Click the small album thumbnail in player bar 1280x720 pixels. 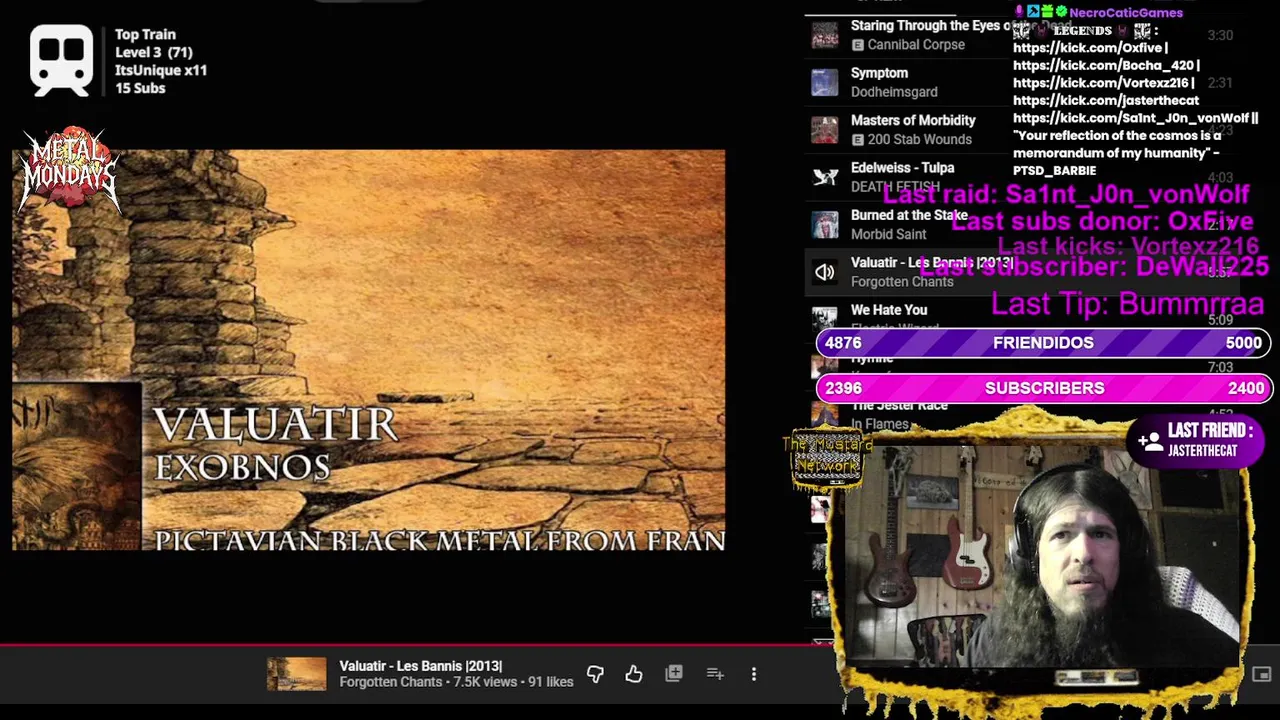296,674
